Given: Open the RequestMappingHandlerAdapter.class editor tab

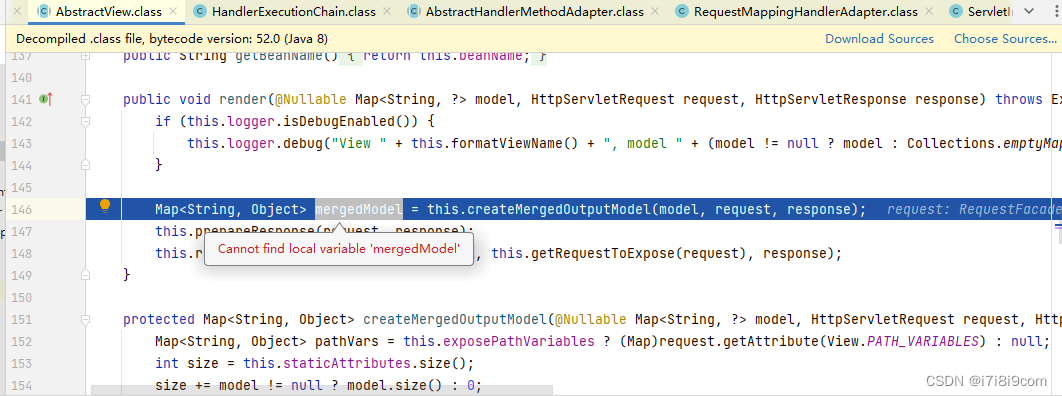Looking at the screenshot, I should tap(806, 12).
